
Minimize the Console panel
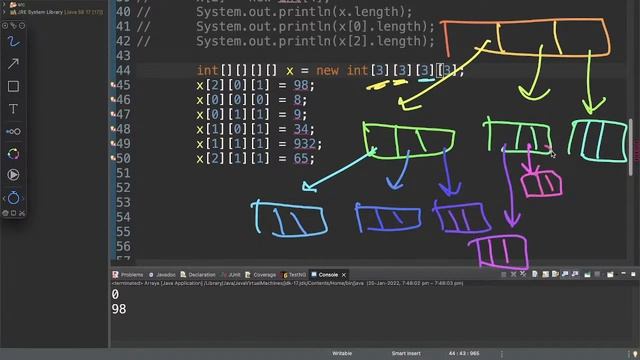pyautogui.click(x=623, y=274)
